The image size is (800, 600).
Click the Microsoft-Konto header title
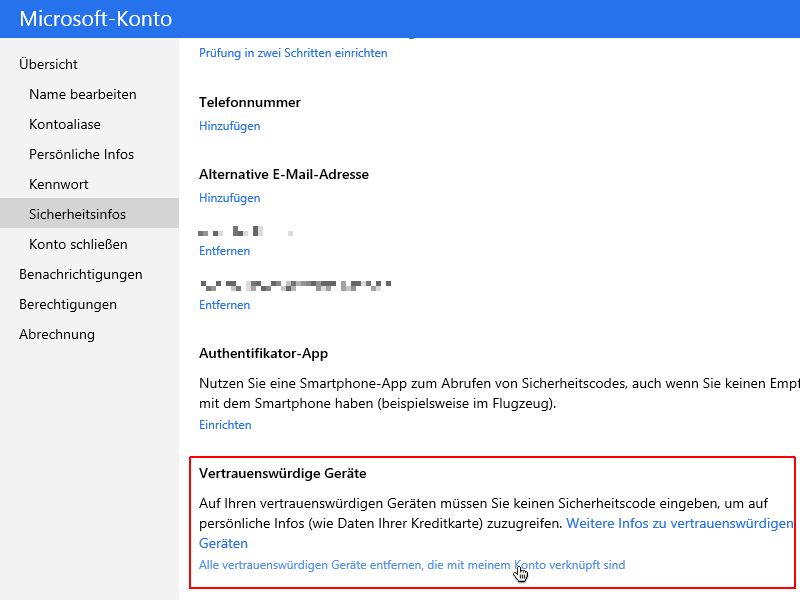96,19
